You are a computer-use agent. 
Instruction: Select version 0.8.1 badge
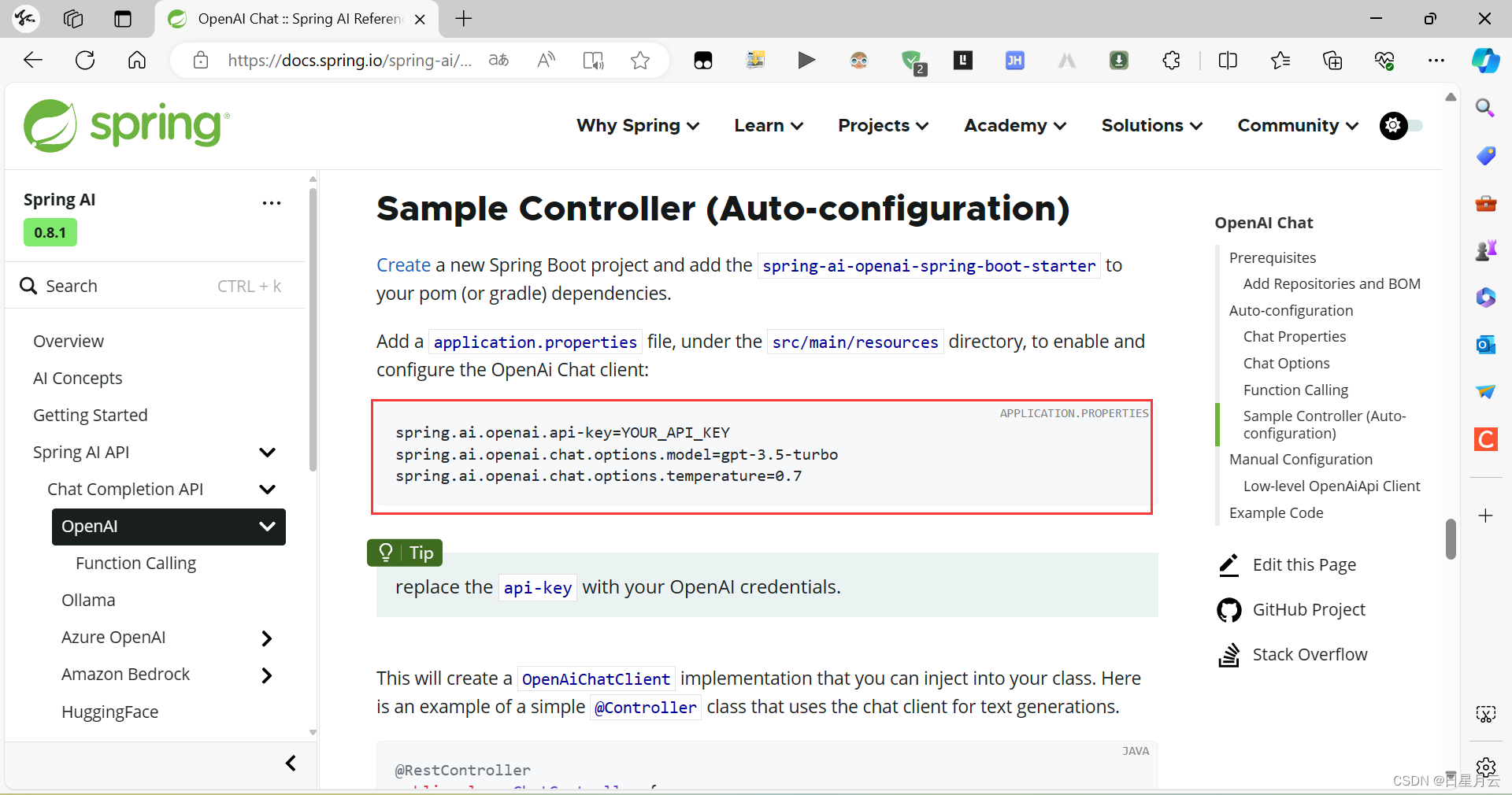tap(50, 233)
